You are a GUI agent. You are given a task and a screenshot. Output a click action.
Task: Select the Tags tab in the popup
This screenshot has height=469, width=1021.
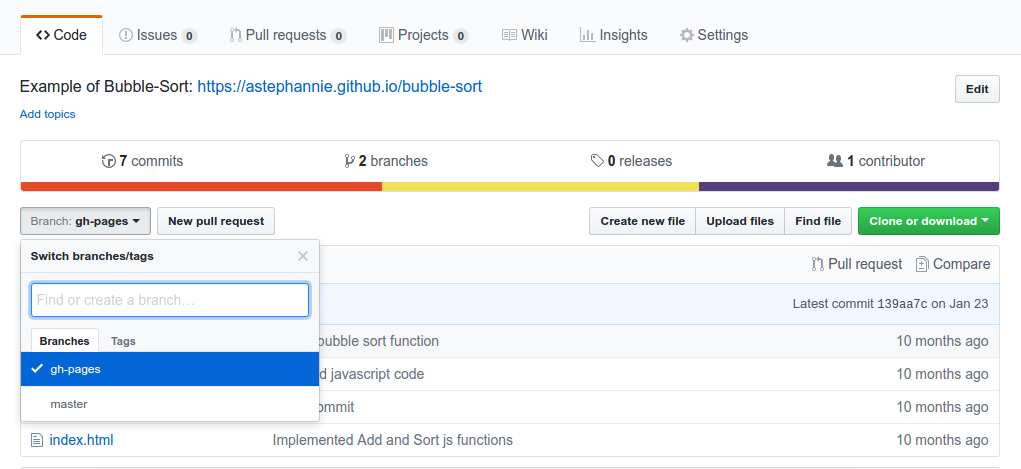[x=123, y=341]
